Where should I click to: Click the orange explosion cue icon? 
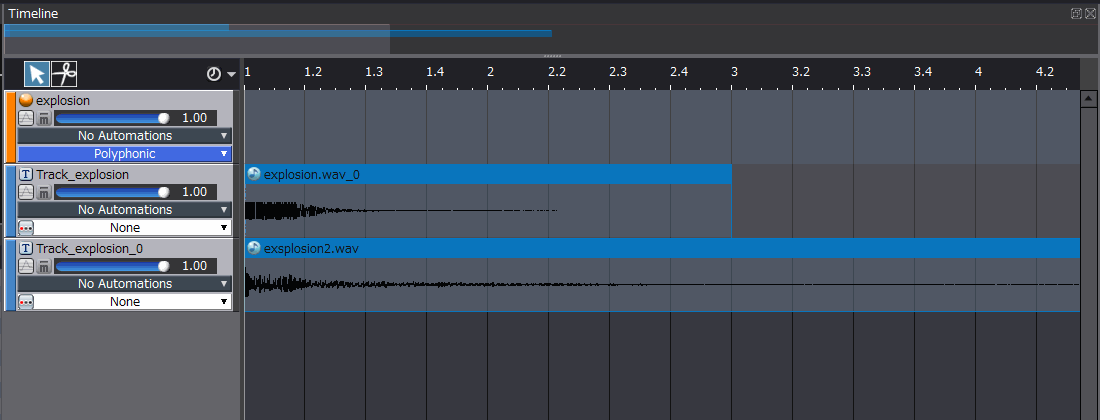click(26, 100)
